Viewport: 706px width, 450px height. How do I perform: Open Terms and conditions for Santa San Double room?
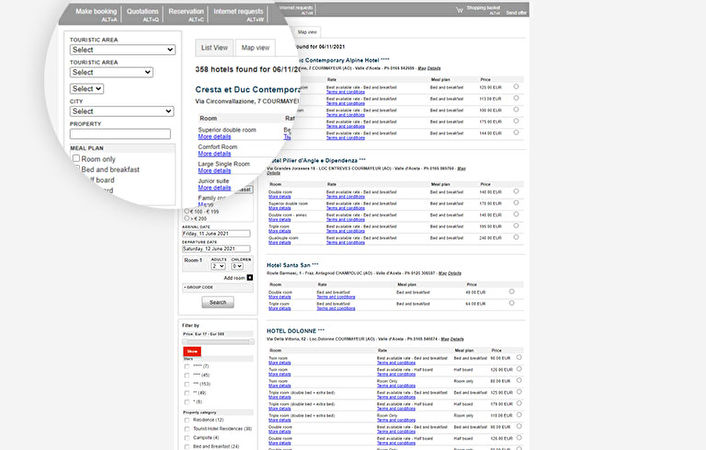pos(336,297)
